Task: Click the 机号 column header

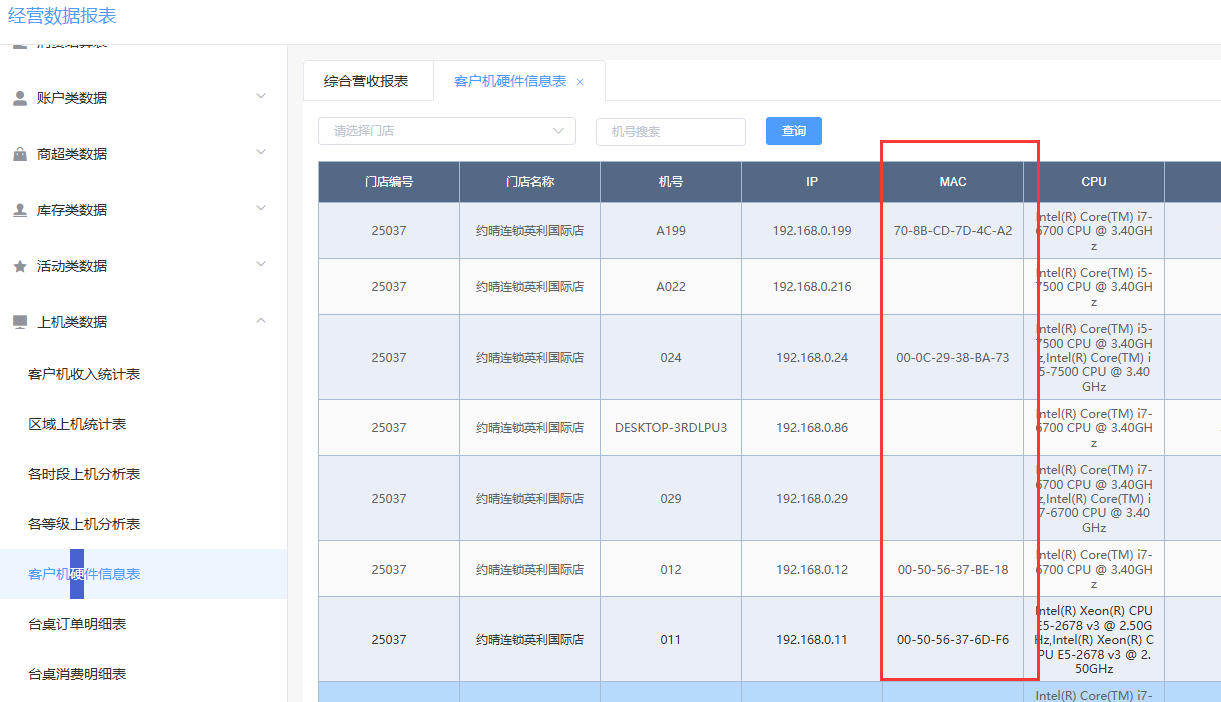Action: coord(671,182)
